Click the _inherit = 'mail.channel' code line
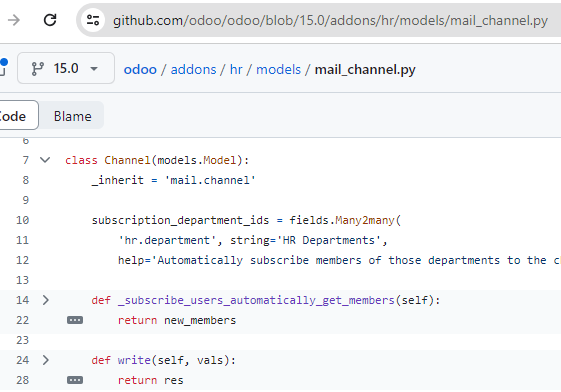The height and width of the screenshot is (392, 561). pos(174,180)
